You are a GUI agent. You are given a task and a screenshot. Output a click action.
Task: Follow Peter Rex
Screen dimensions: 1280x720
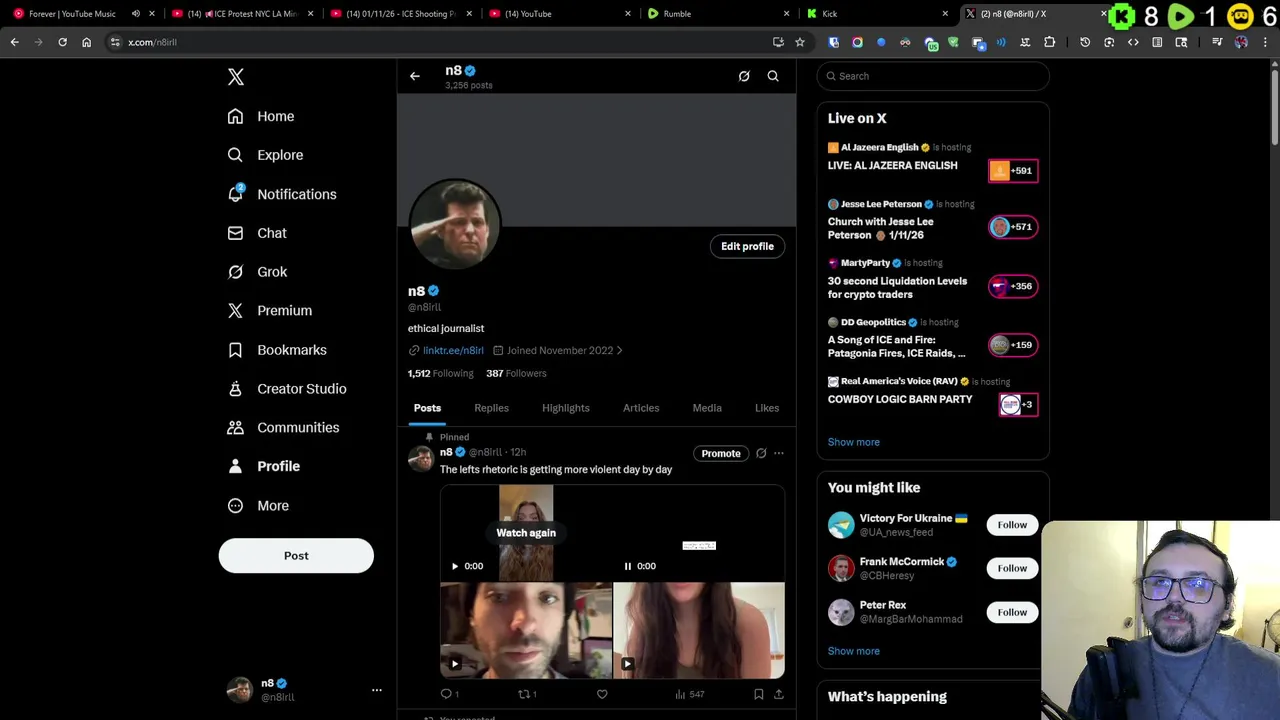pyautogui.click(x=1012, y=612)
